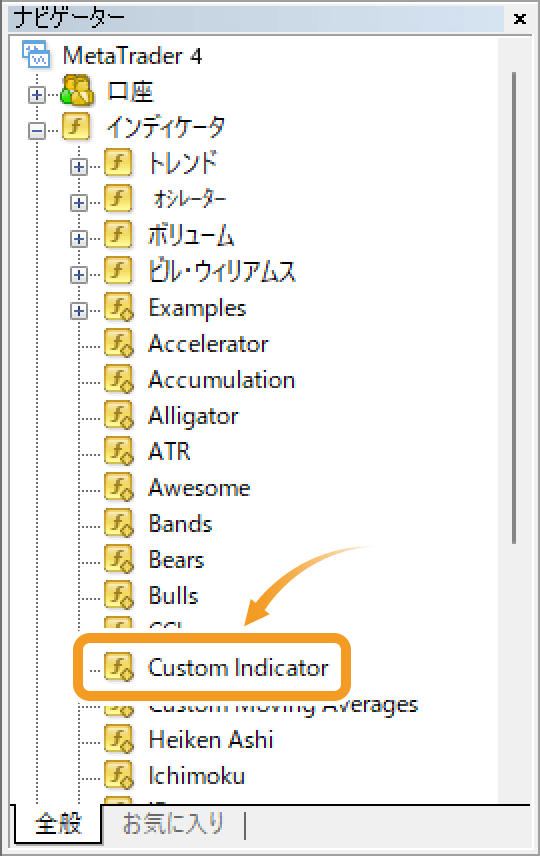This screenshot has width=540, height=856.
Task: Select the オシレーター tree item
Action: (x=189, y=199)
